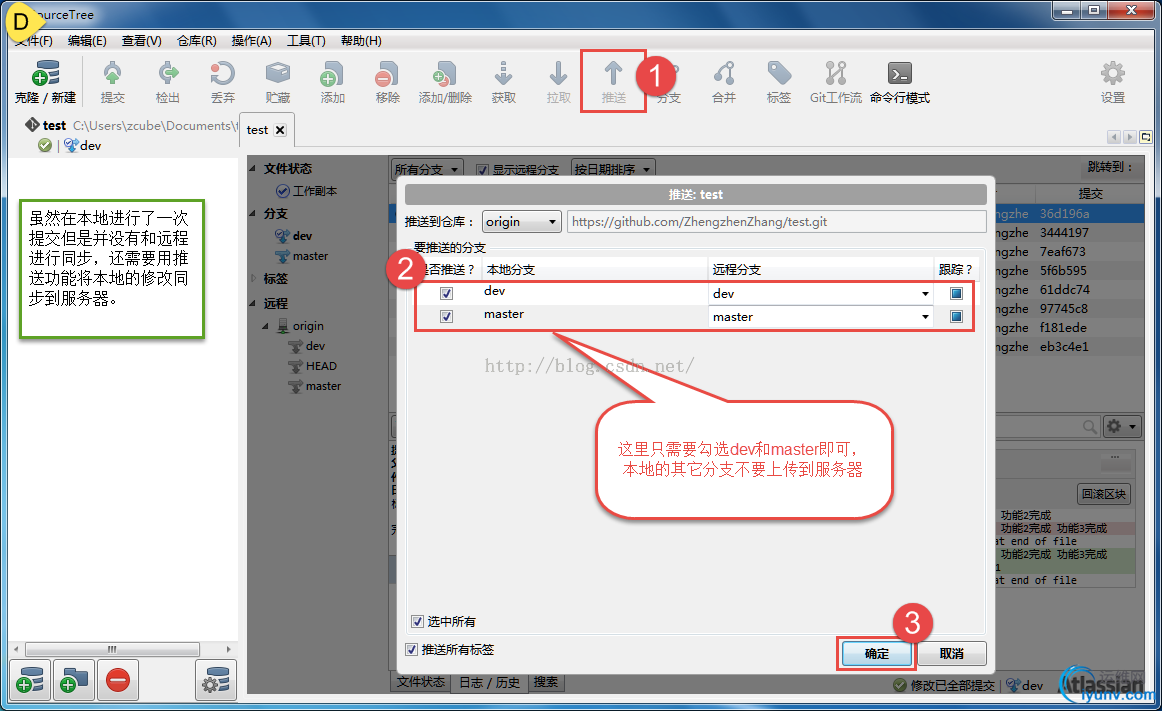
Task: Toggle the Select All (选中所有) checkbox
Action: 417,621
